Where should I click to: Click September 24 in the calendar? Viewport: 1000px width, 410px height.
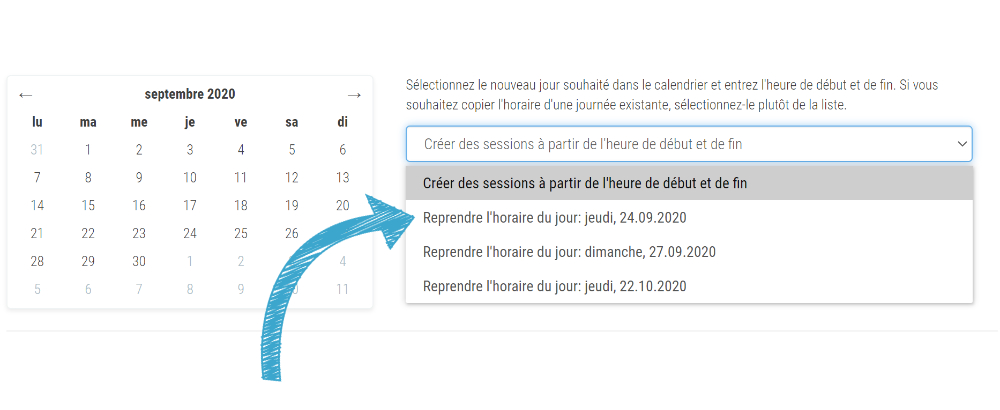190,234
